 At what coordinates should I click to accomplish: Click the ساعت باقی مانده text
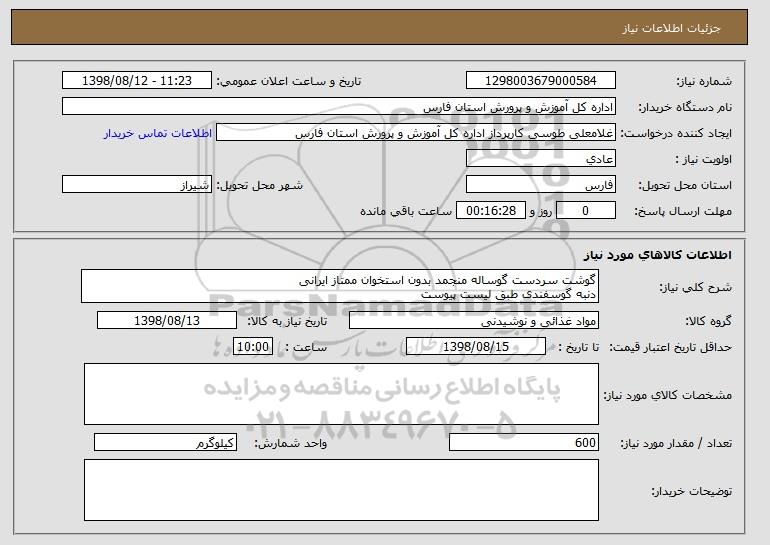coord(406,211)
